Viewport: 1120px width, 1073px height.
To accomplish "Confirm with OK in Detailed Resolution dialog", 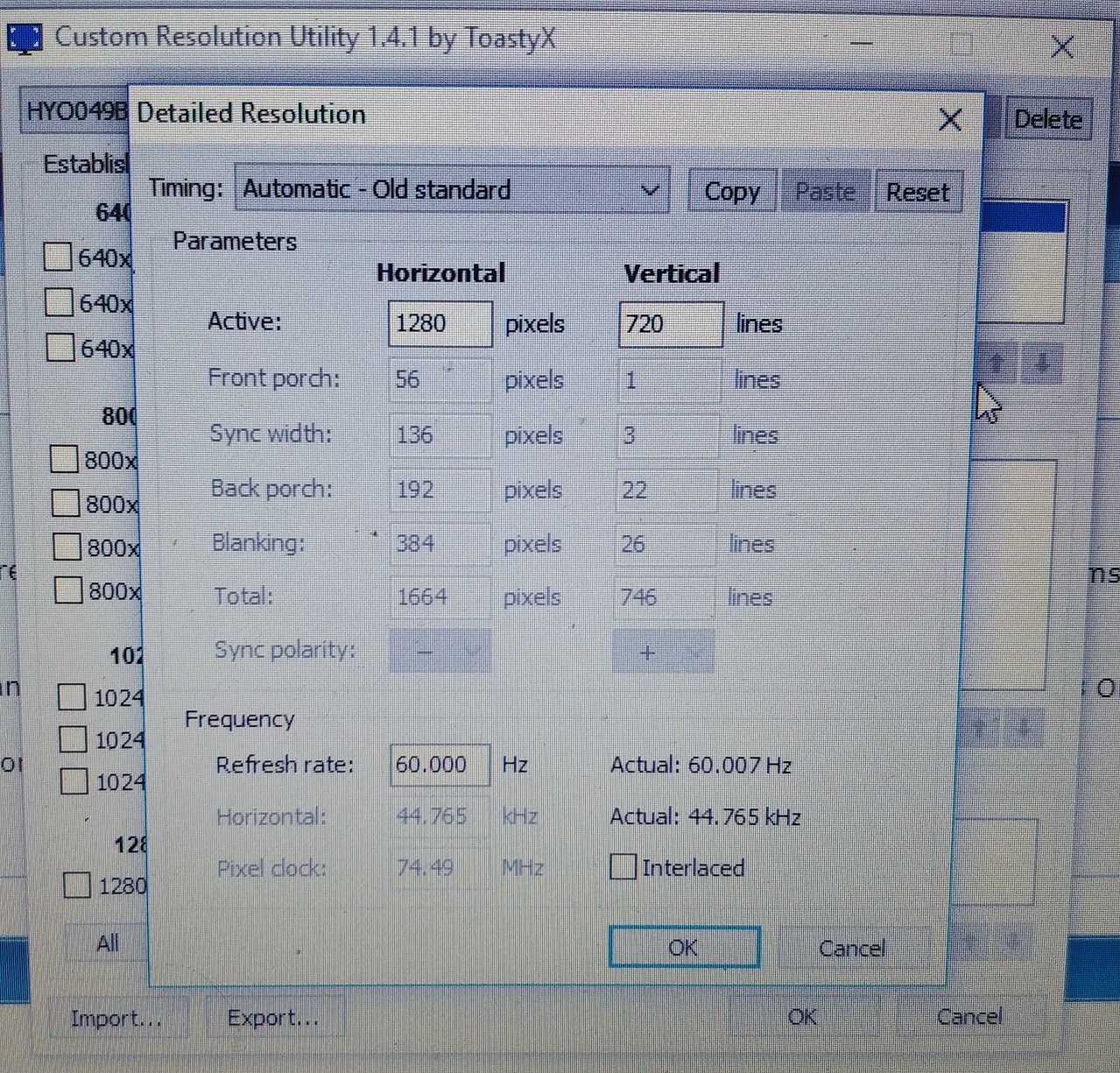I will [x=683, y=948].
